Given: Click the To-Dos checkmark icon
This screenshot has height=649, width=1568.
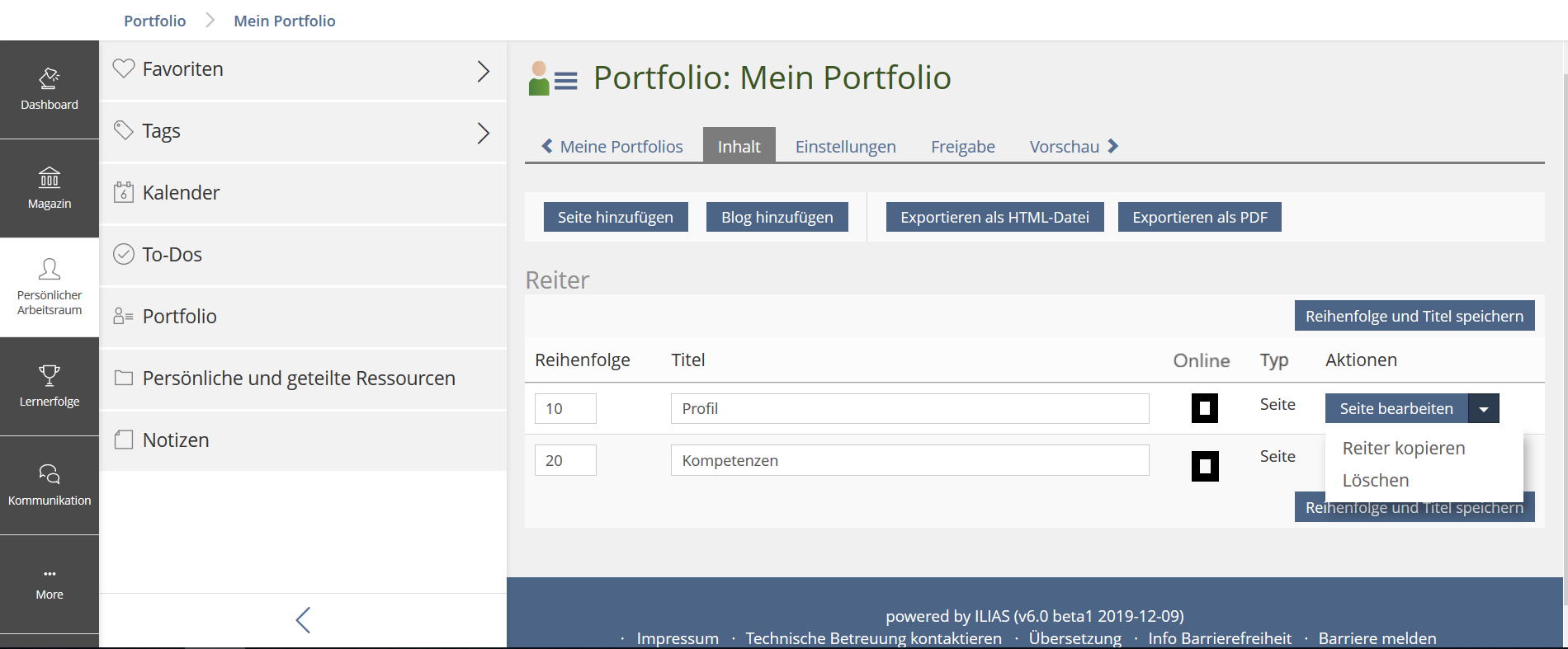Looking at the screenshot, I should click(124, 254).
